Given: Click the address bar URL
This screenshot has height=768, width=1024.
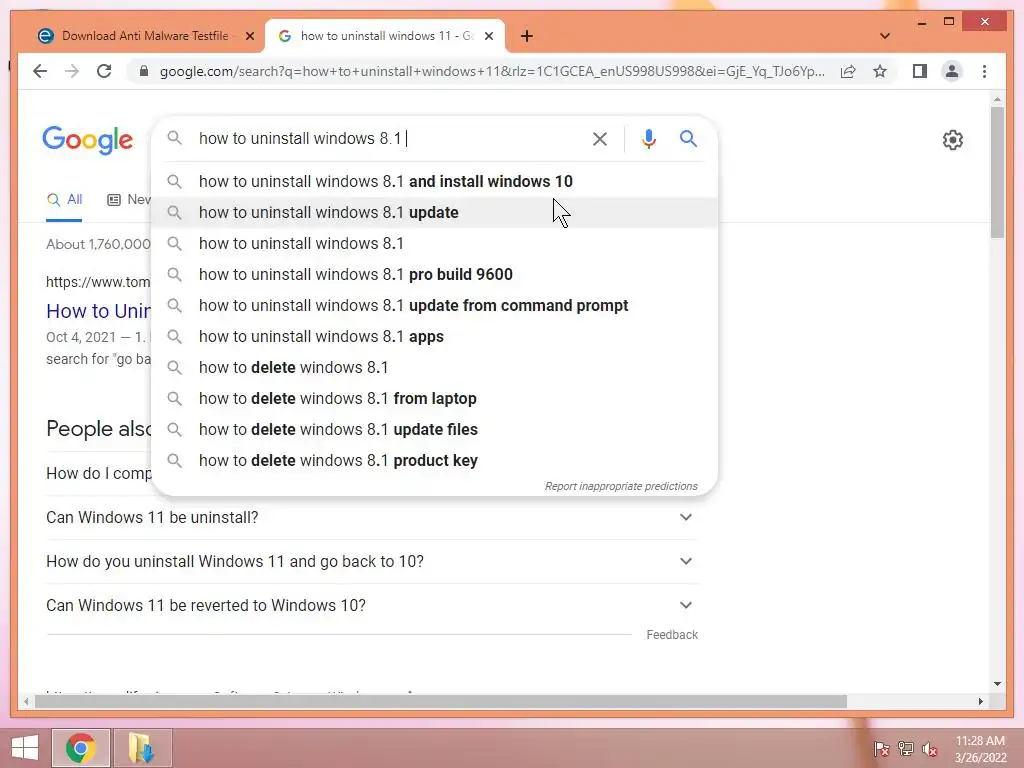Looking at the screenshot, I should (x=492, y=71).
